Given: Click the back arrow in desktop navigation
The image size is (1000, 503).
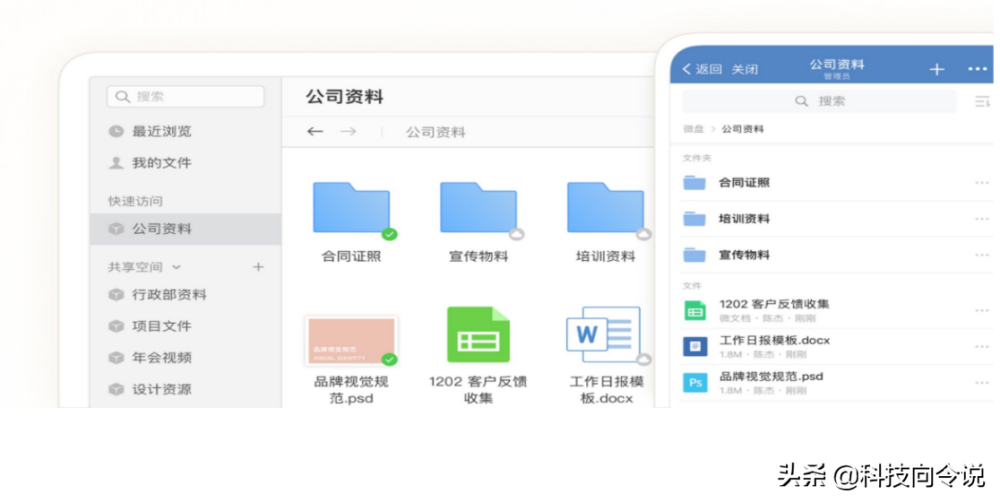Looking at the screenshot, I should click(x=315, y=131).
